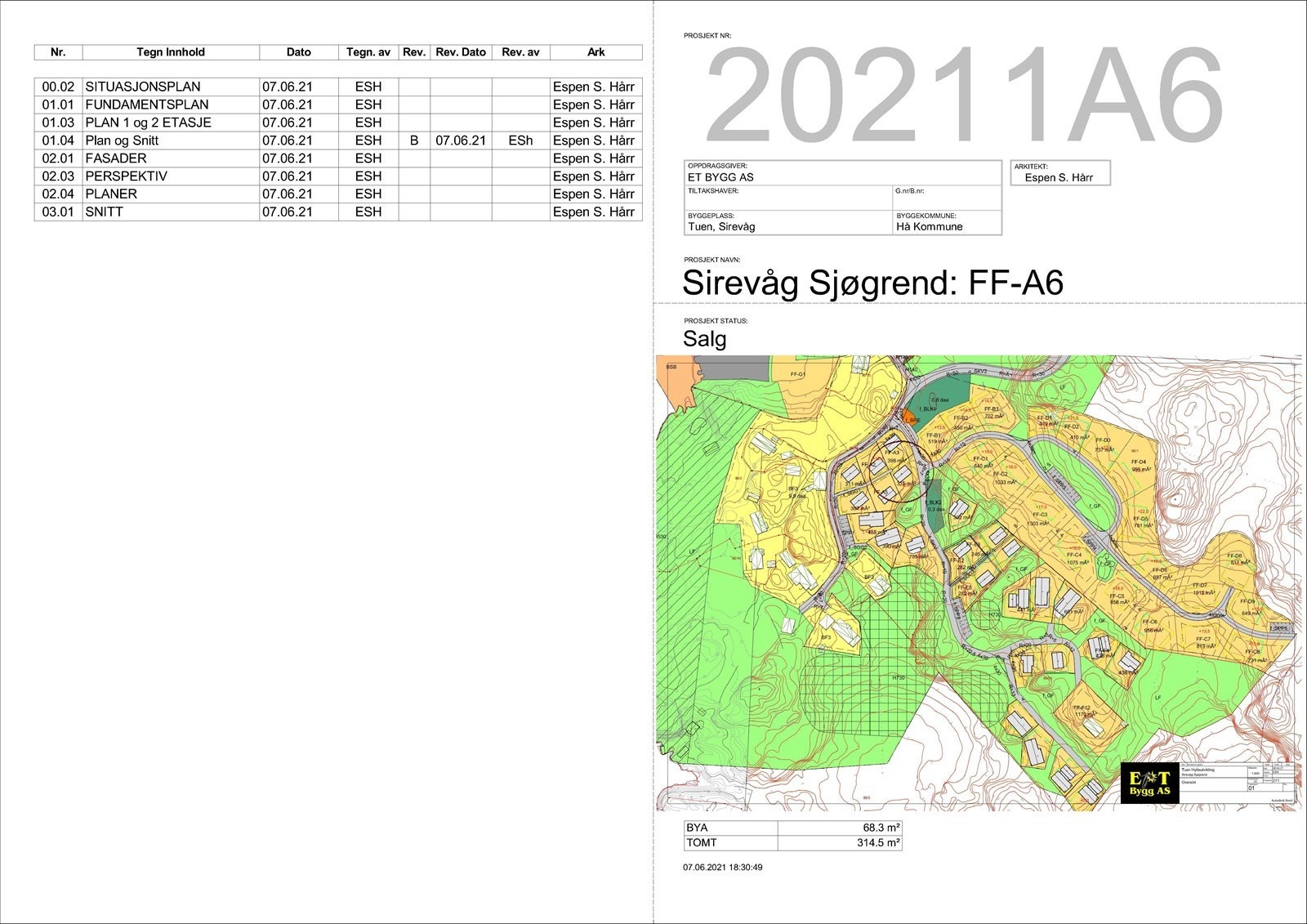The width and height of the screenshot is (1307, 924).
Task: Click the 'FUNDAMENTSPLAN' drawing title
Action: 147,105
